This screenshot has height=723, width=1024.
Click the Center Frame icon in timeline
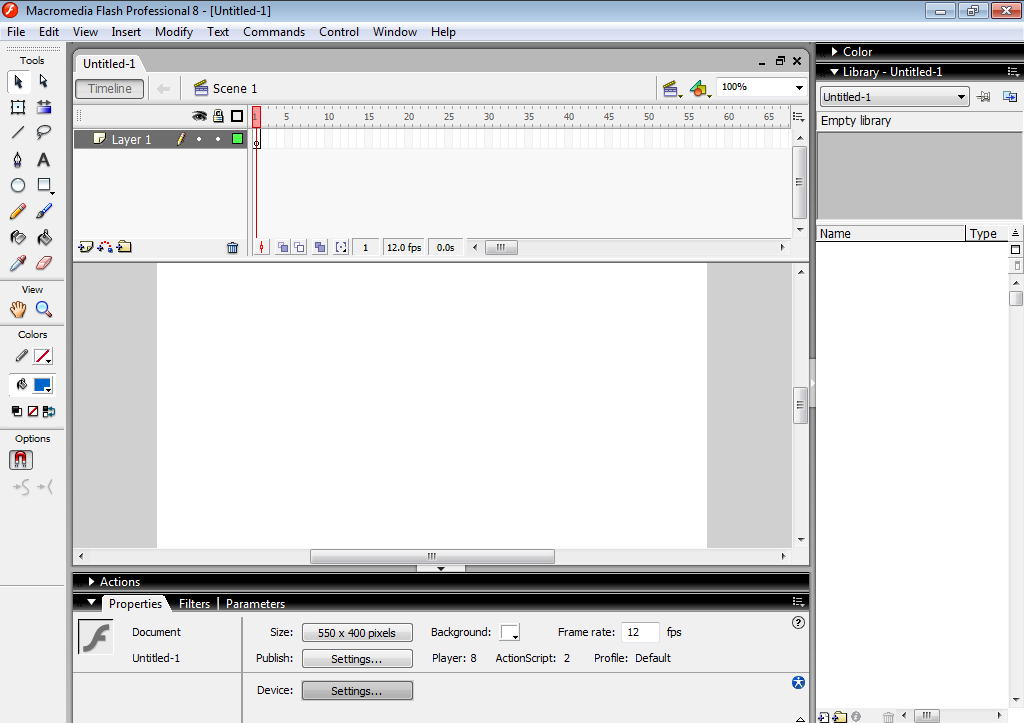point(261,248)
